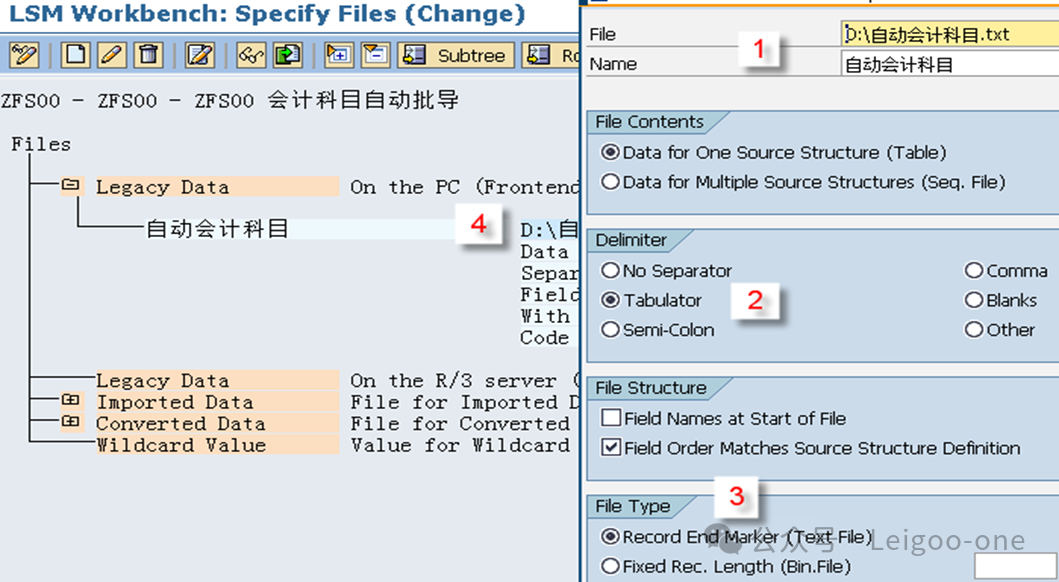
Task: Enable Field Names at Start of File
Action: [610, 419]
